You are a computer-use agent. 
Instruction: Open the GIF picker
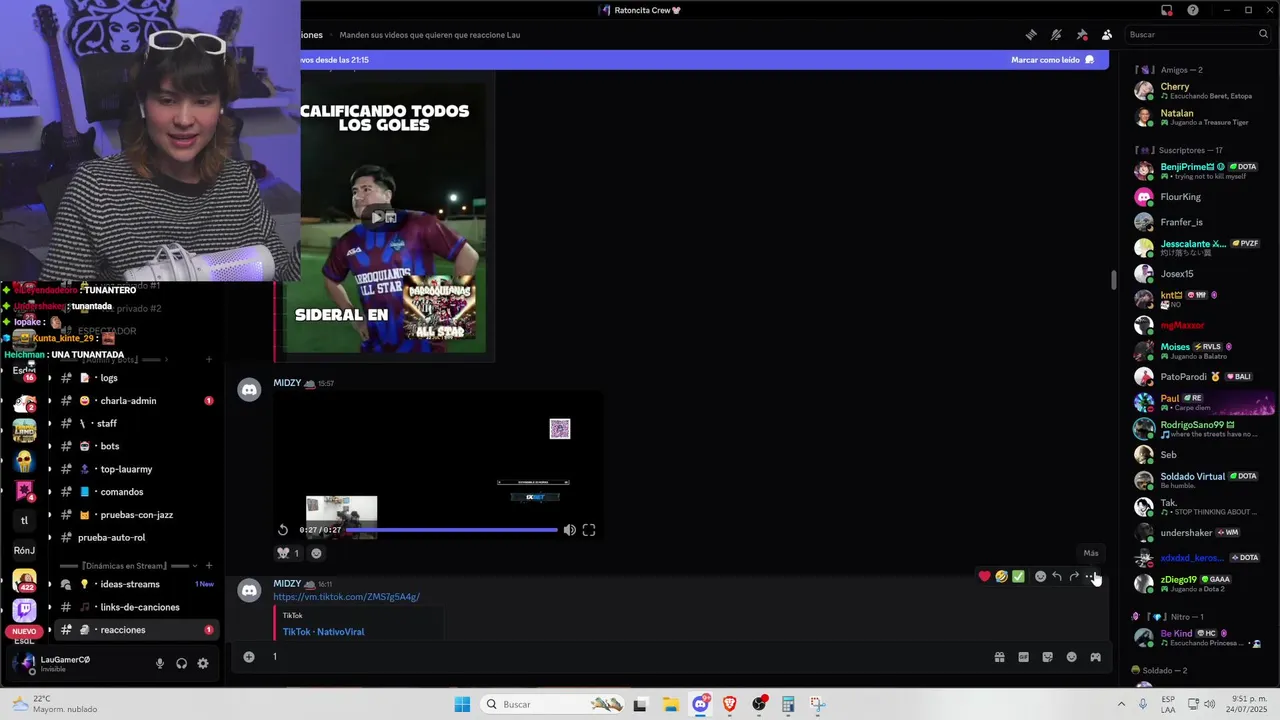pyautogui.click(x=1023, y=657)
